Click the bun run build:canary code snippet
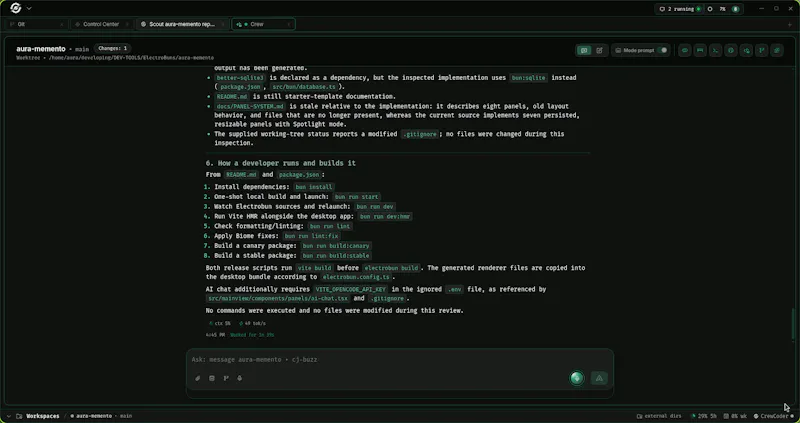Viewport: 800px width, 423px height. [336, 246]
